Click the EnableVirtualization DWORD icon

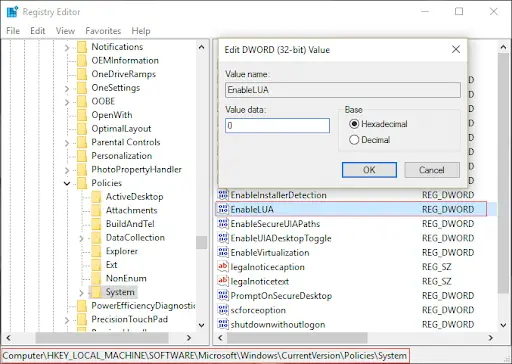coord(223,252)
